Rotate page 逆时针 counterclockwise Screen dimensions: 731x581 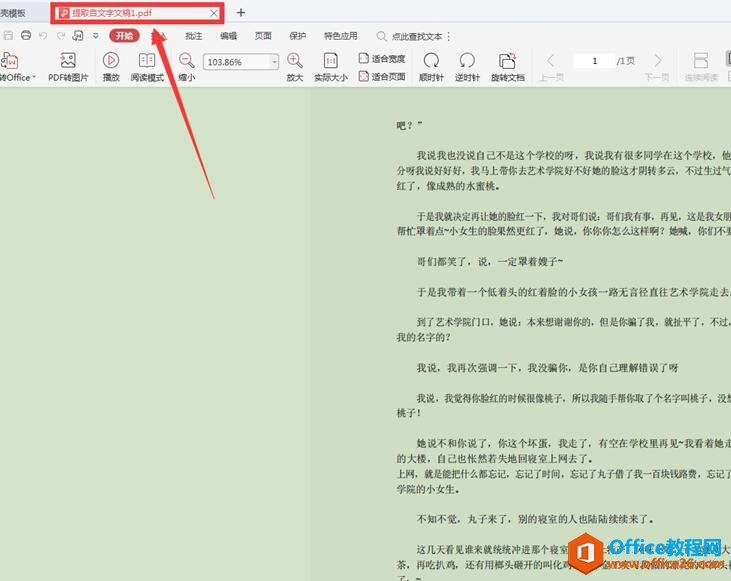click(x=467, y=67)
